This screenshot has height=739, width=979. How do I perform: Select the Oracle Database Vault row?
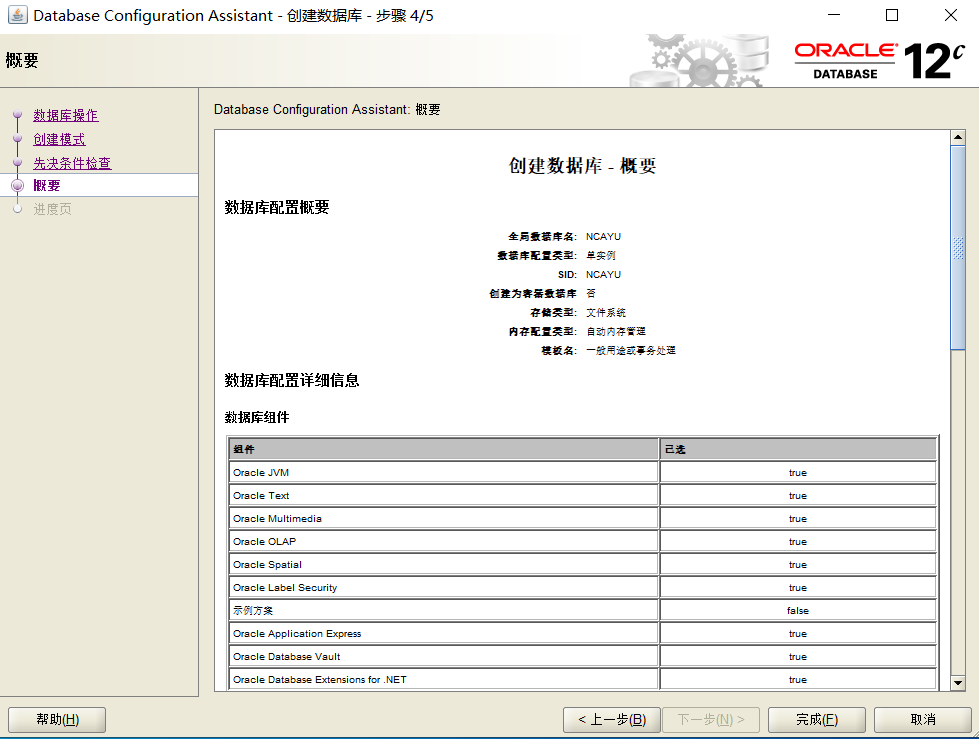point(583,657)
